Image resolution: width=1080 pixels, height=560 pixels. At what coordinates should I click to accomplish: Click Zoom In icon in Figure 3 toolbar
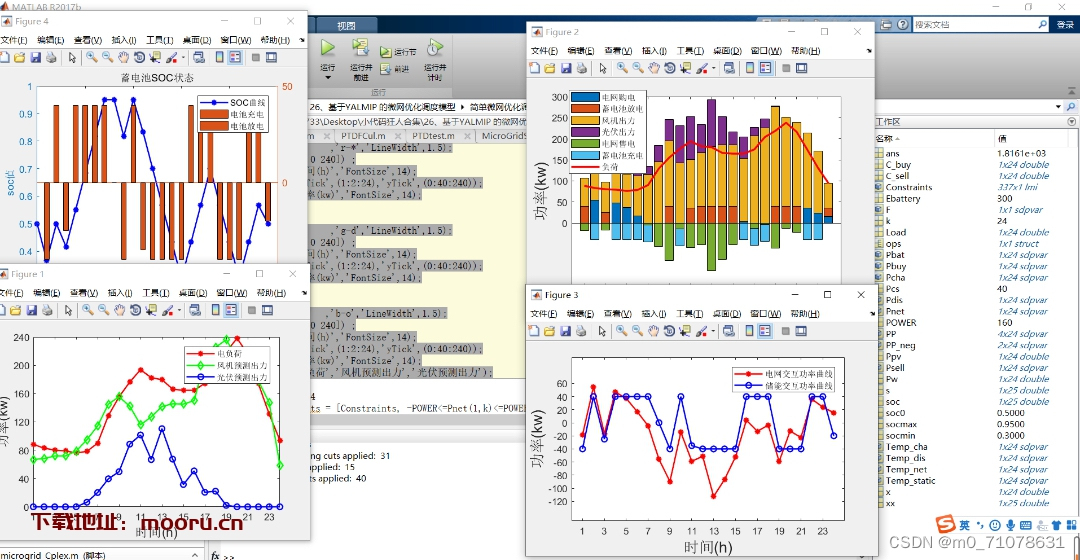pos(621,331)
